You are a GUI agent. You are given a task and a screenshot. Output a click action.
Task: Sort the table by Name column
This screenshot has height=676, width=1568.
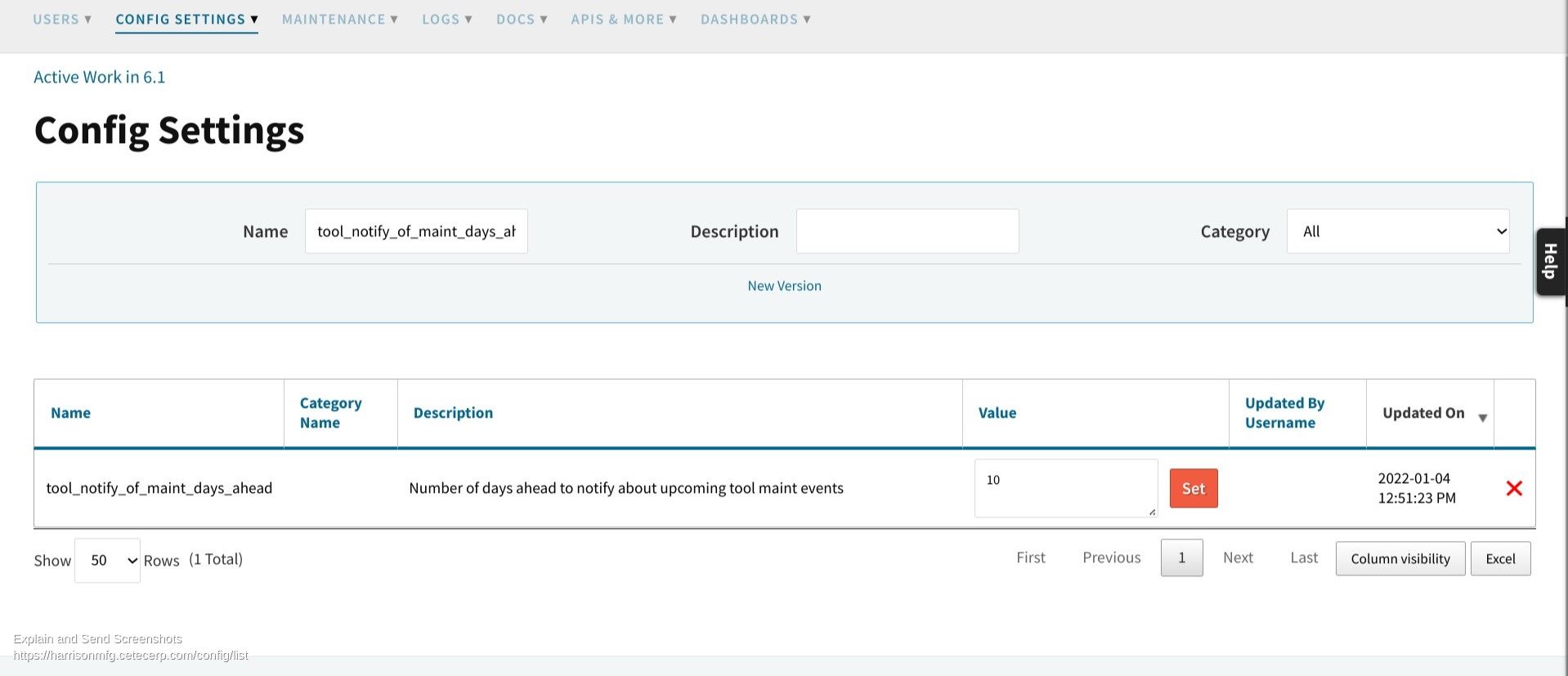coord(71,414)
